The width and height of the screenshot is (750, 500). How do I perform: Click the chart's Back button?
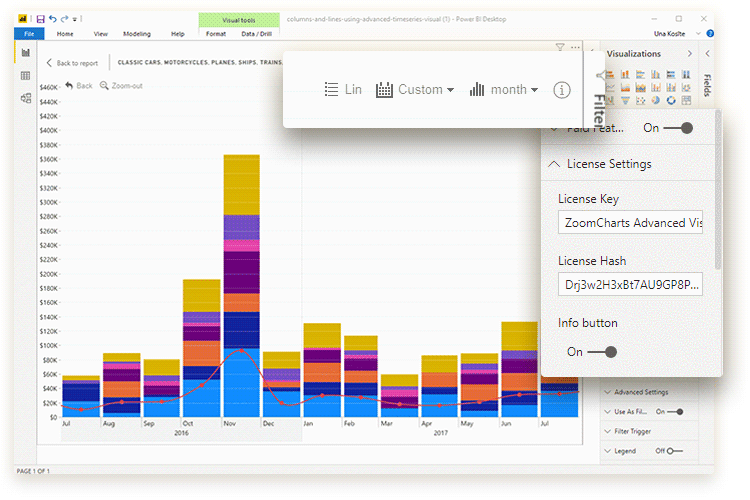79,86
